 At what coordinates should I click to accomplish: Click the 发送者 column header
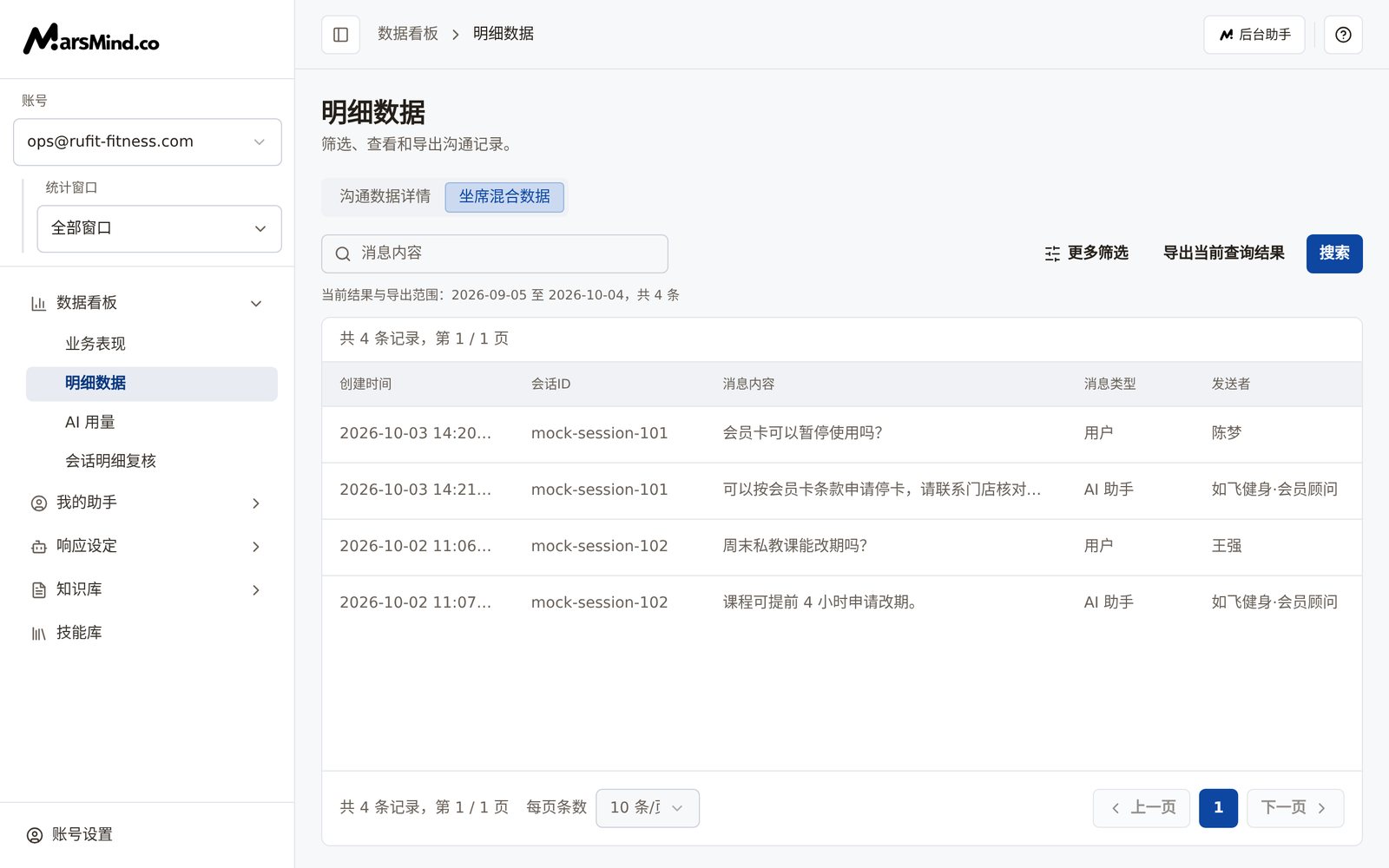[x=1231, y=384]
